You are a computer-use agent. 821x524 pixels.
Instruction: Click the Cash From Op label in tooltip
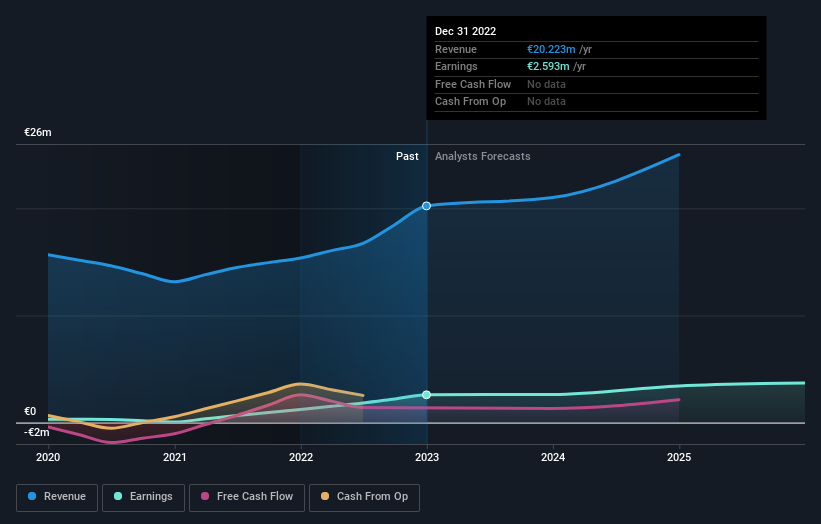click(470, 102)
